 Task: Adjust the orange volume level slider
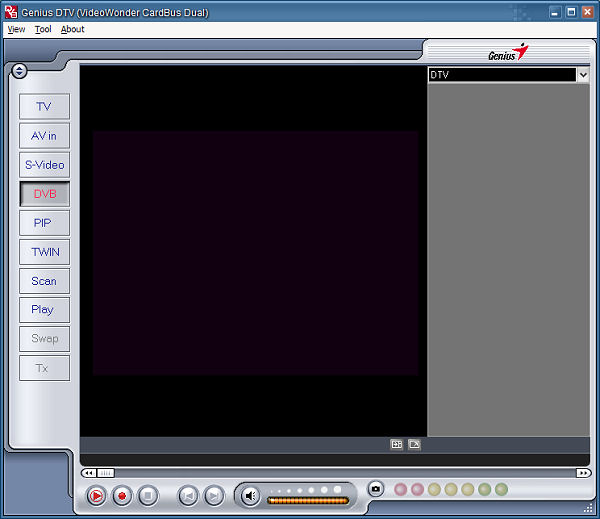click(307, 501)
